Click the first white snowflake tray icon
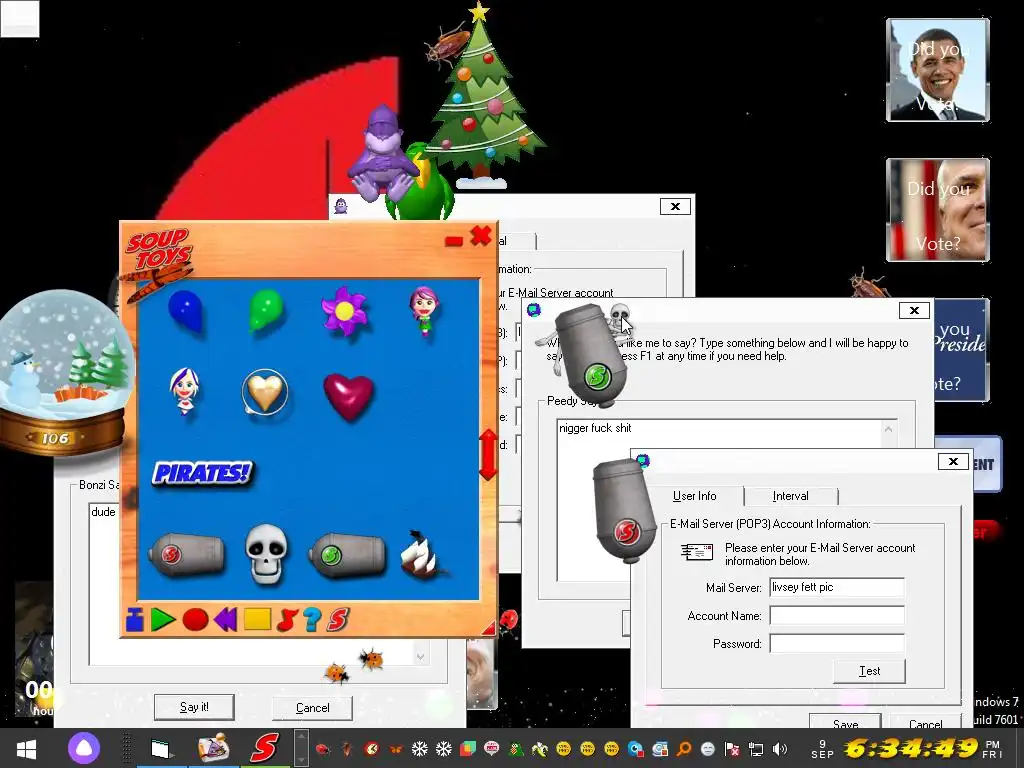Image resolution: width=1024 pixels, height=768 pixels. pyautogui.click(x=419, y=748)
